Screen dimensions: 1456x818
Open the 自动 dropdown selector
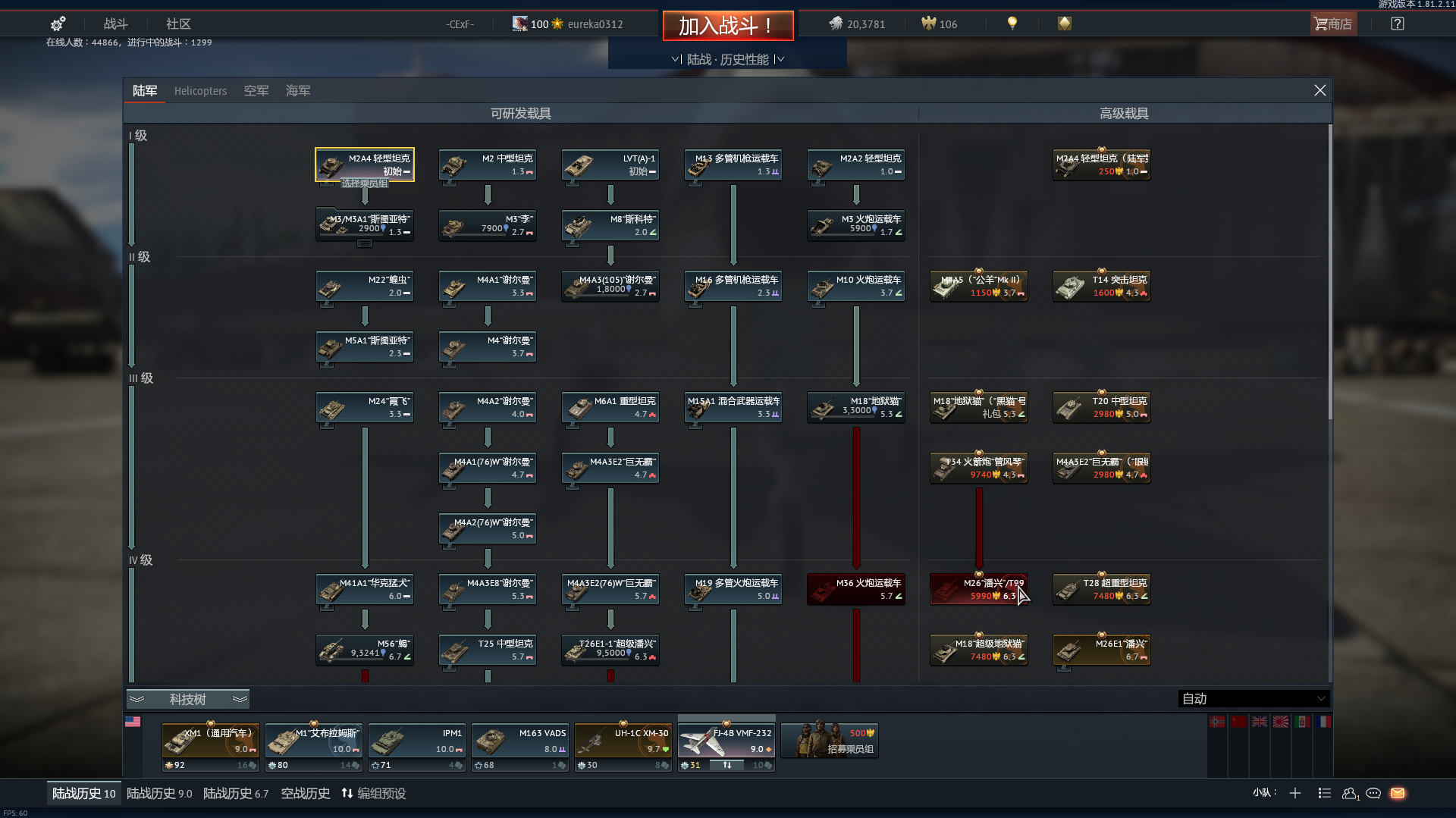pyautogui.click(x=1254, y=698)
